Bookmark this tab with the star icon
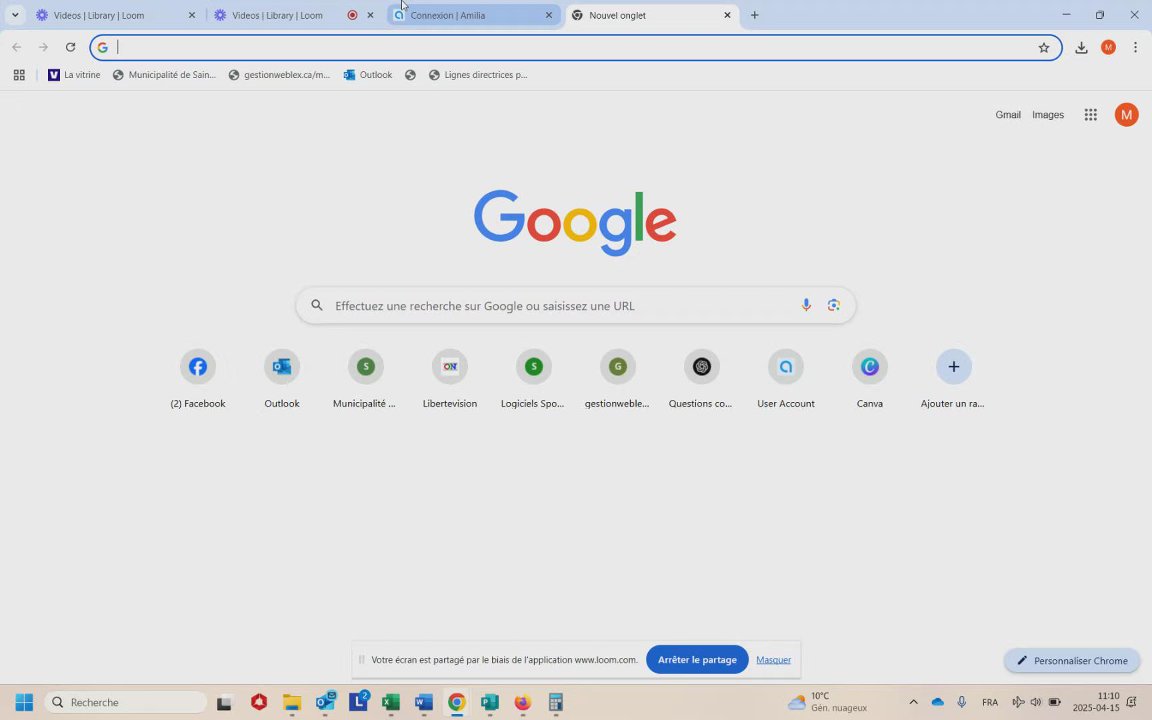This screenshot has height=720, width=1152. (1043, 48)
